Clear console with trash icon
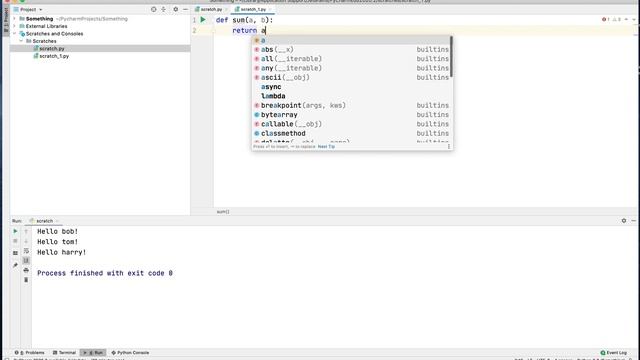This screenshot has height=360, width=640. pos(26,280)
